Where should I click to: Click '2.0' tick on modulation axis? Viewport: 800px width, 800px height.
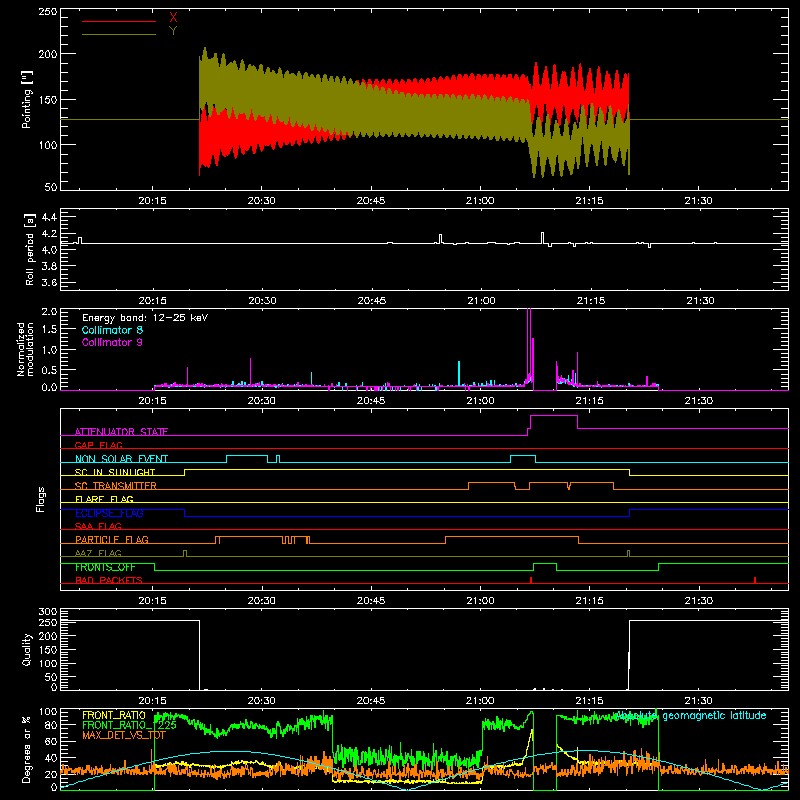(49, 312)
